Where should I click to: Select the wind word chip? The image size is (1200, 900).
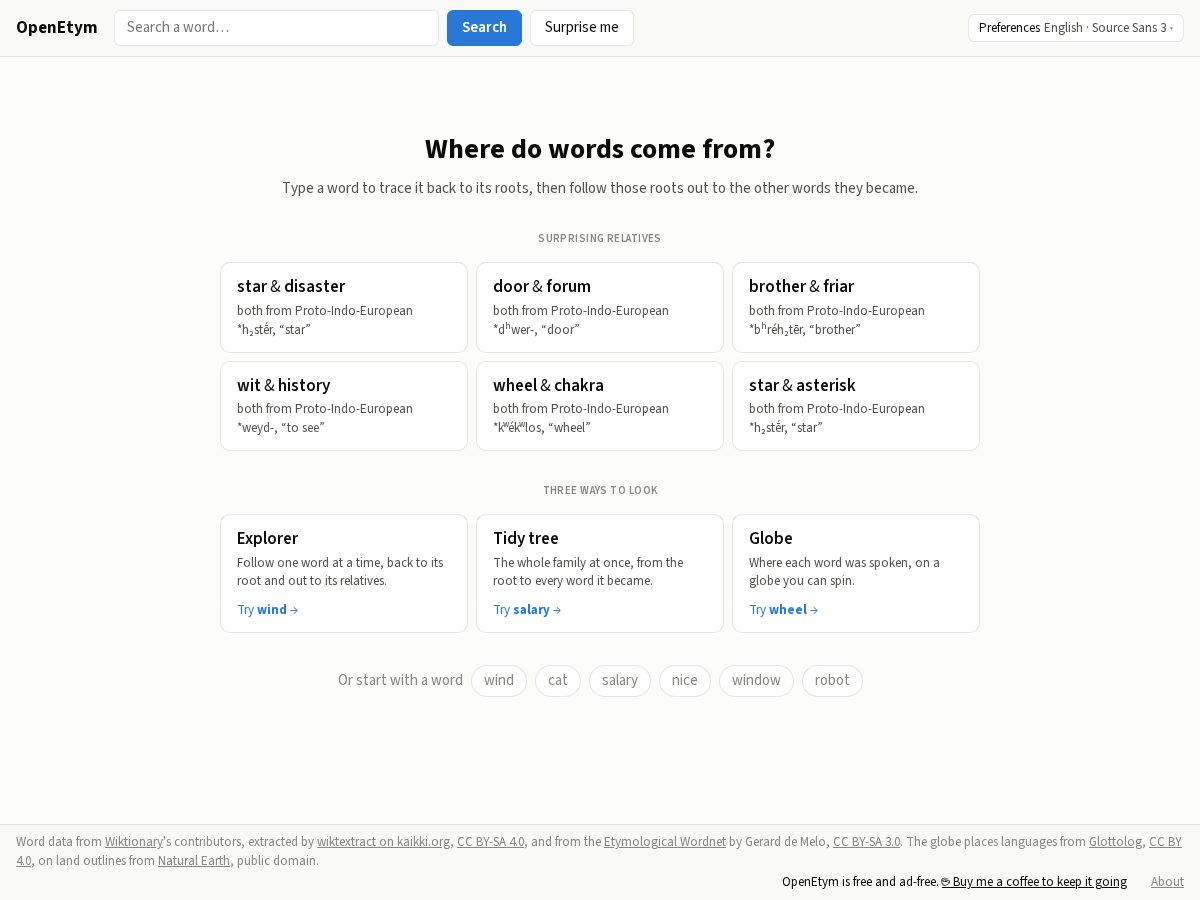(x=499, y=681)
